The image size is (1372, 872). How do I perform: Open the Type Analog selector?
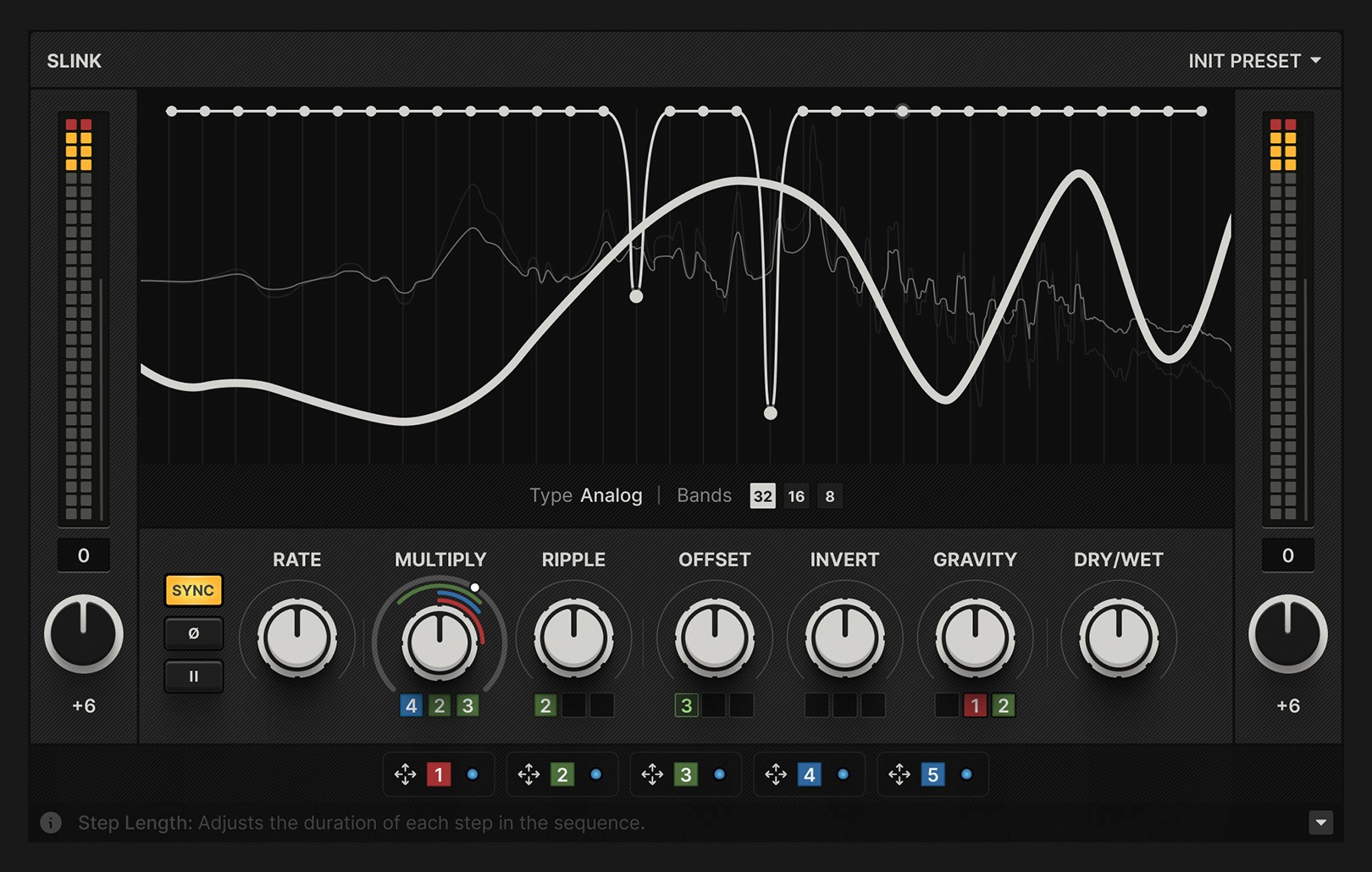610,495
